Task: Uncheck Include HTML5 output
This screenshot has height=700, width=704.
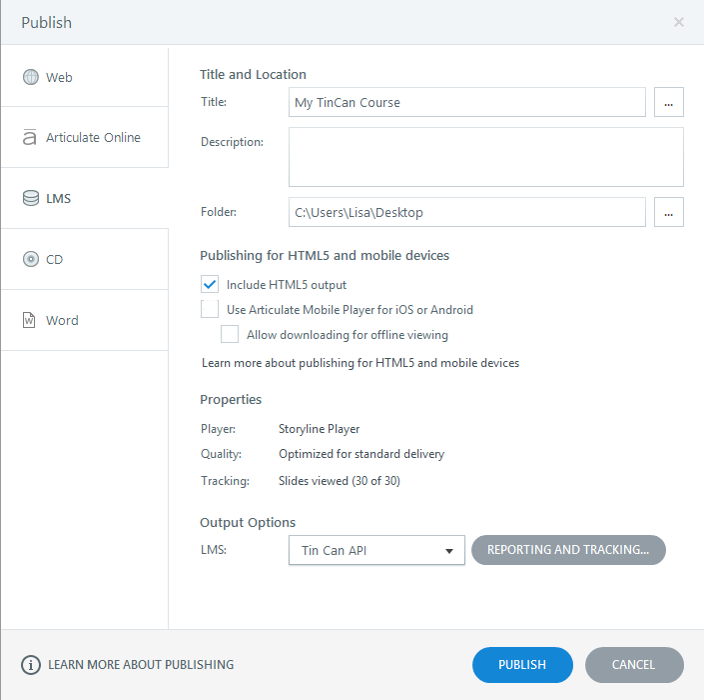Action: [x=210, y=285]
